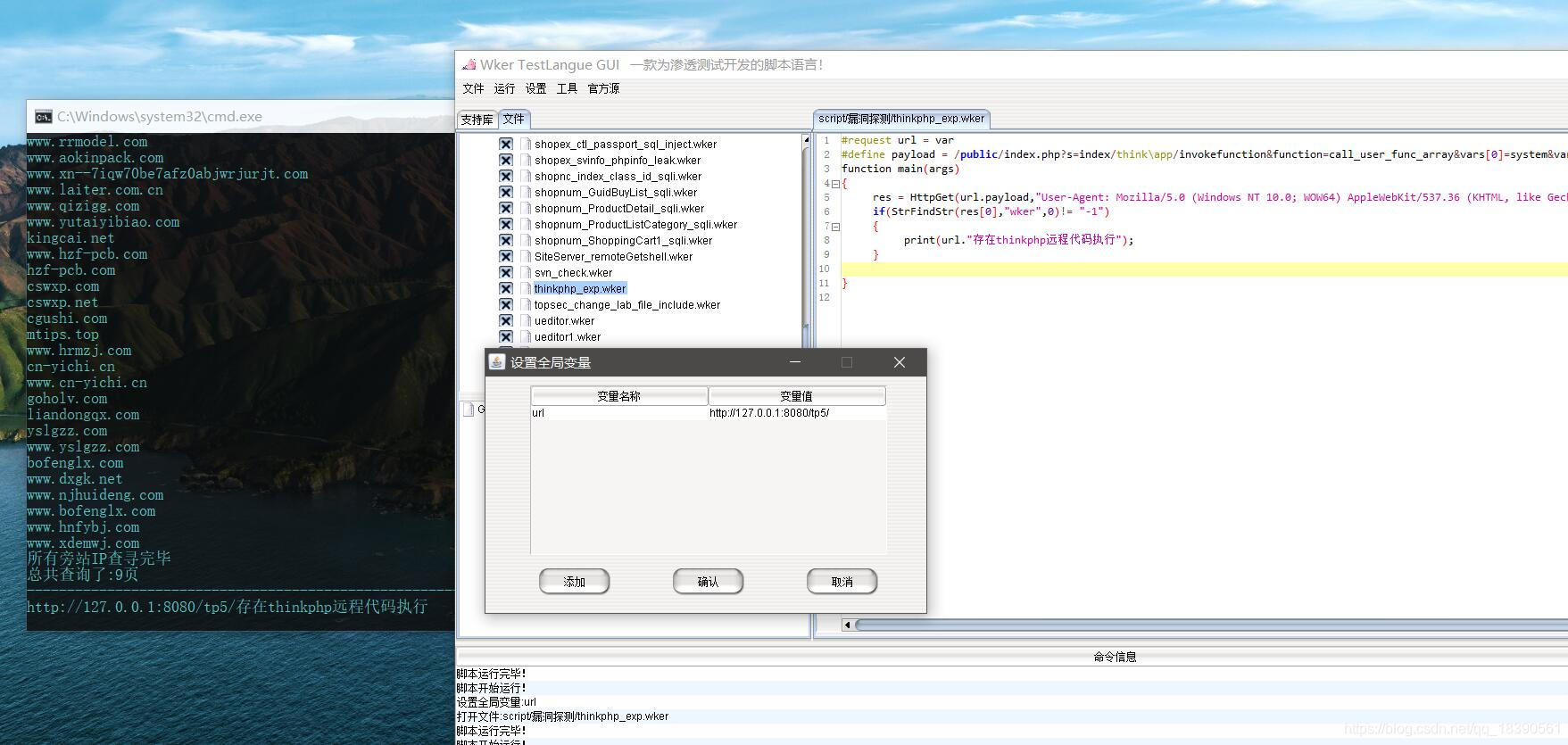Viewport: 1568px width, 745px height.
Task: Click the file tree scrollbar up arrow
Action: tap(807, 140)
